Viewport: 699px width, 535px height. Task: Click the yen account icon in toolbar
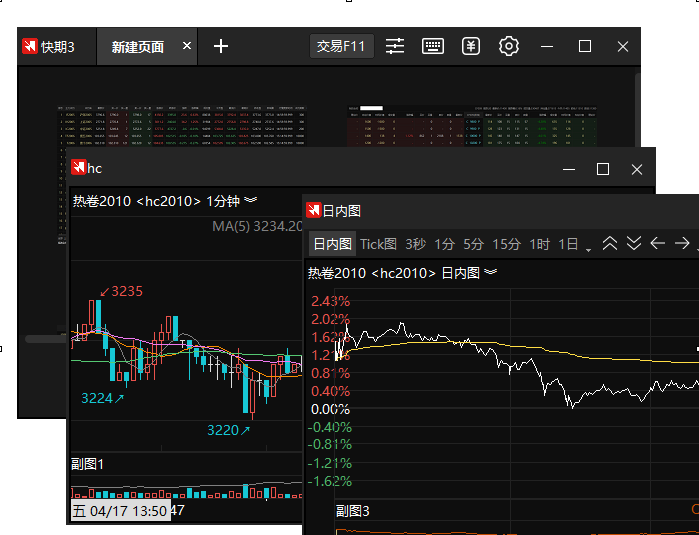[471, 46]
